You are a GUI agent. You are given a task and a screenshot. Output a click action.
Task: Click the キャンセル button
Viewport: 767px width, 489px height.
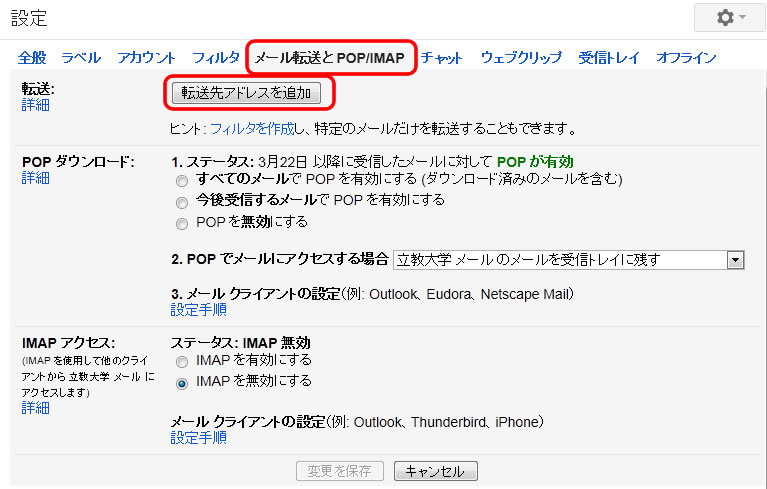[x=435, y=471]
